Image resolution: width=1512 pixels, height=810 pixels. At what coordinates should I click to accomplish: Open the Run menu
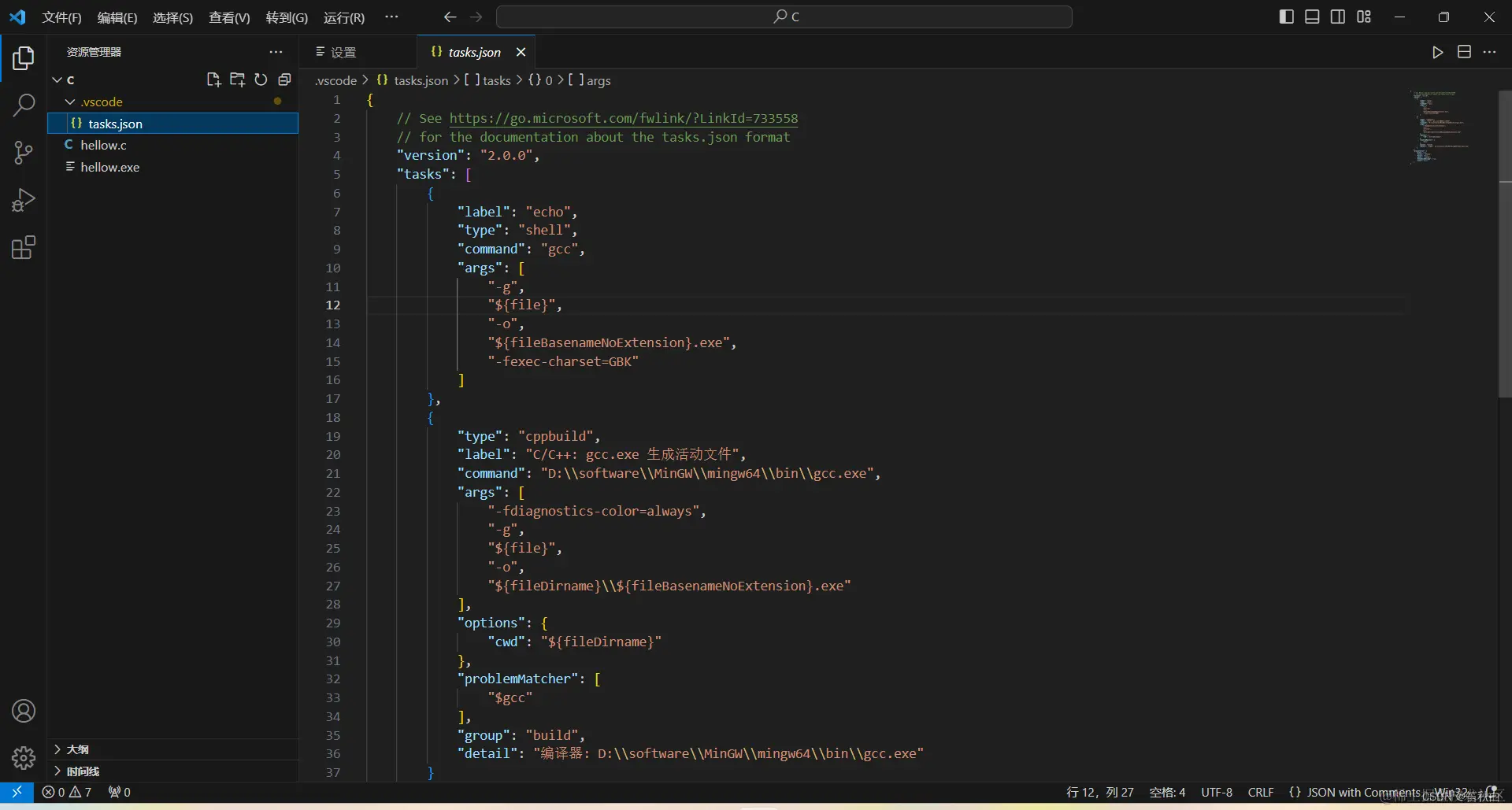click(344, 17)
